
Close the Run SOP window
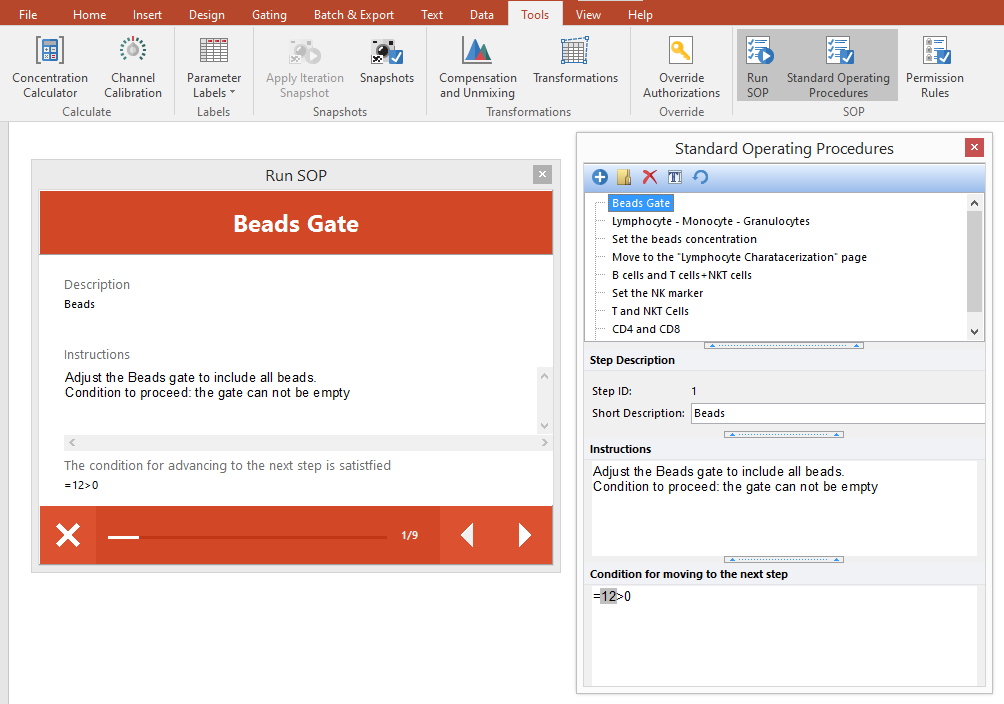pos(542,174)
